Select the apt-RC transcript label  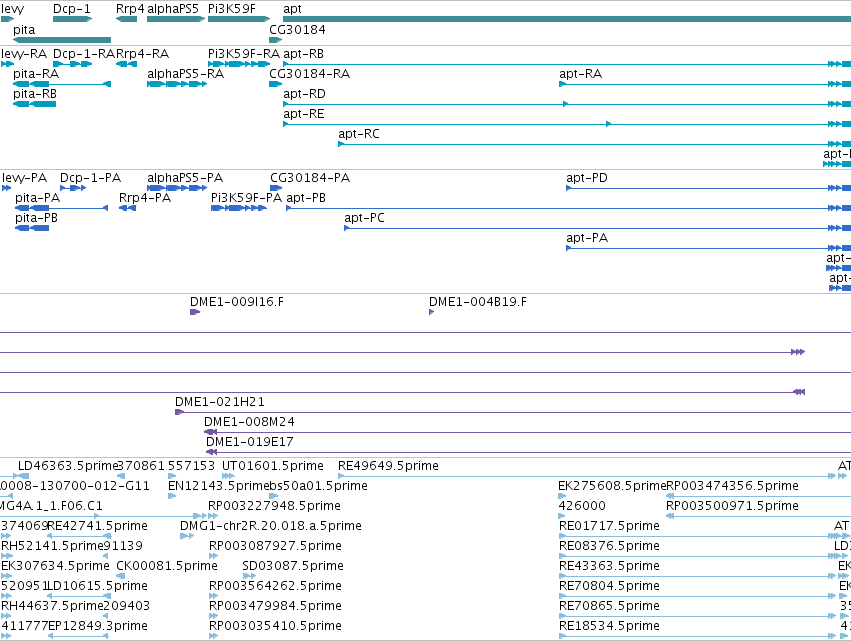(359, 134)
